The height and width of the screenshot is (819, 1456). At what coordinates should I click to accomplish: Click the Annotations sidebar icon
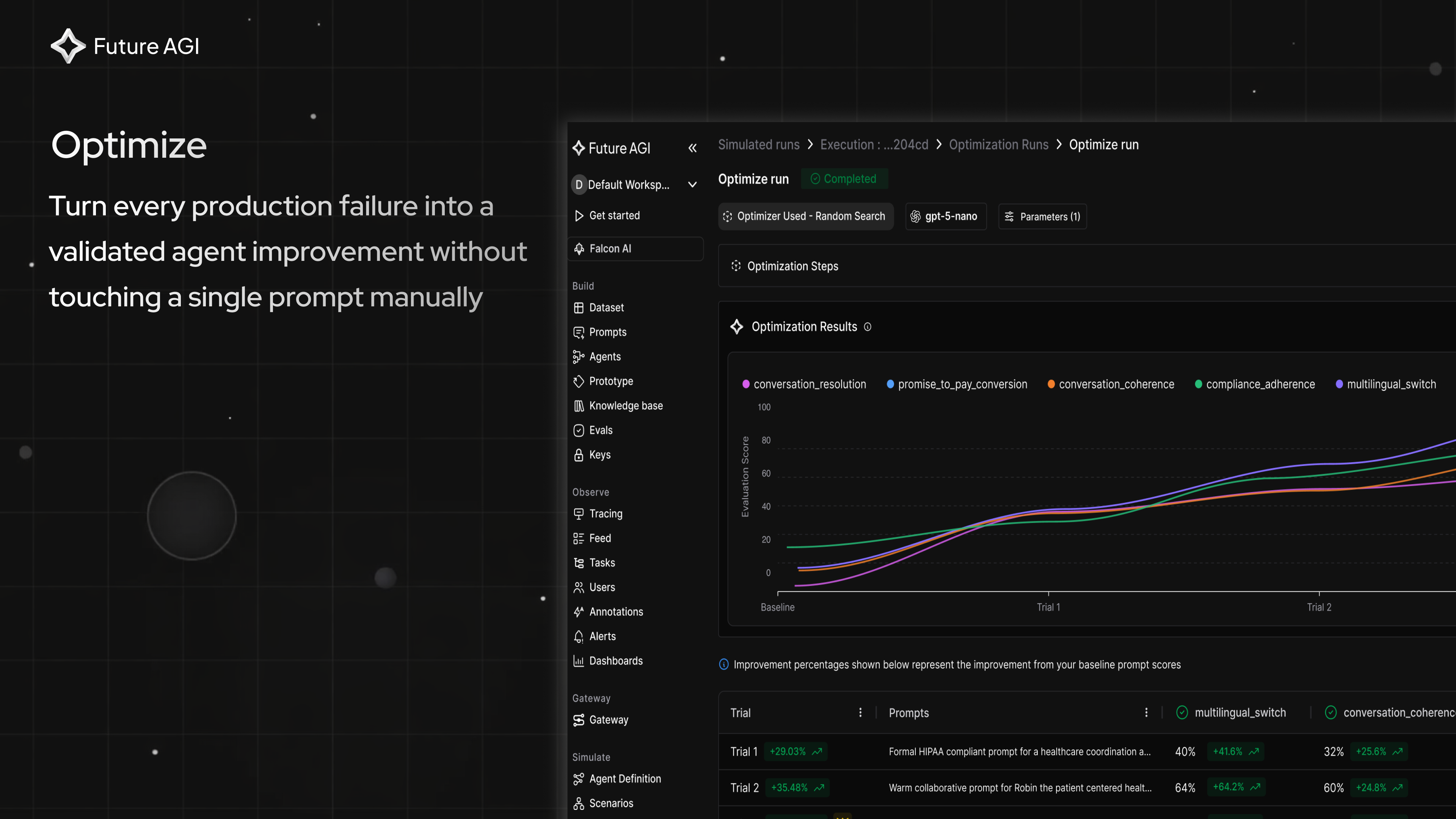point(579,612)
